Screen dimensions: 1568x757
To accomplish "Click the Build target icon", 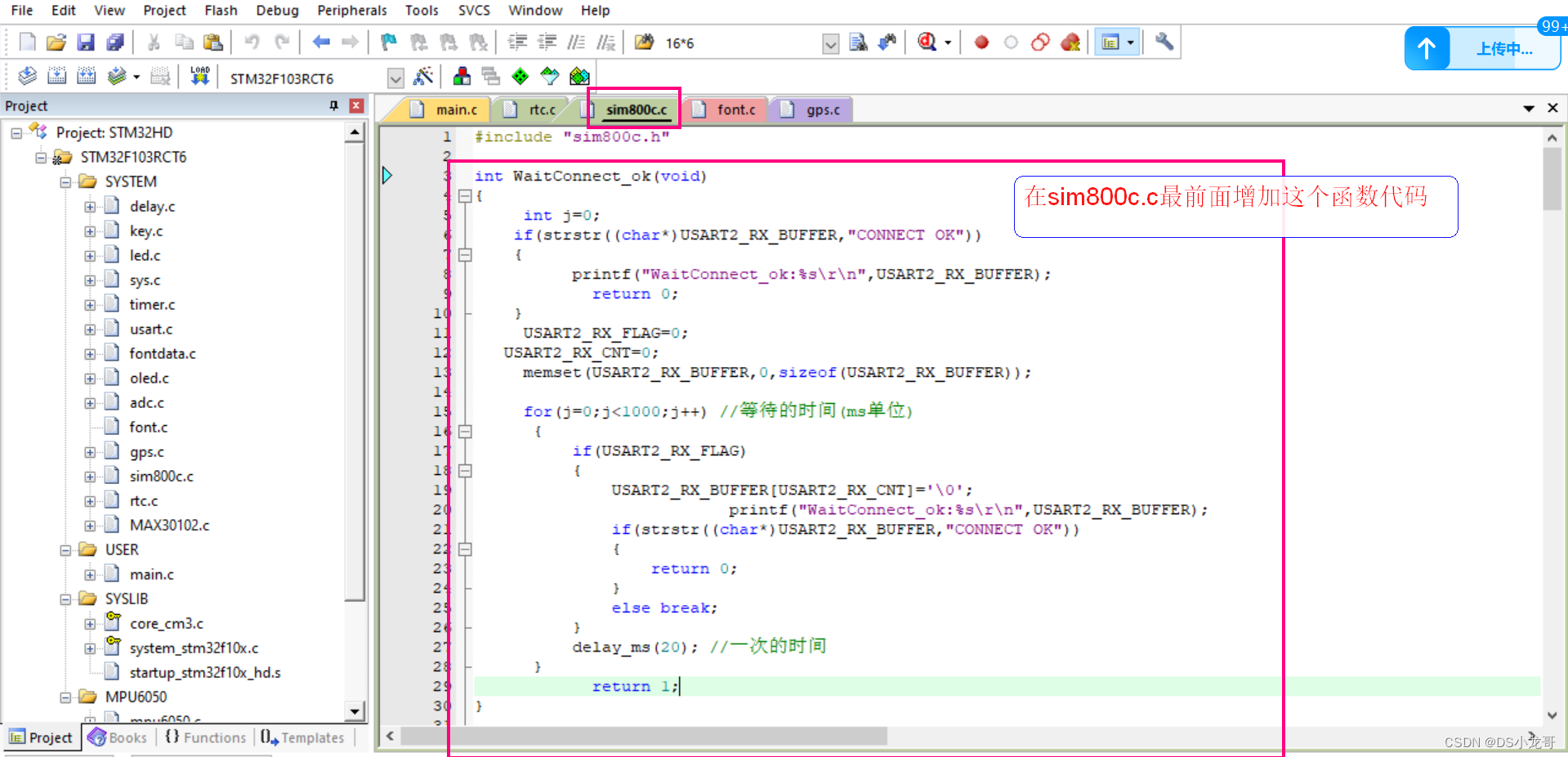I will 56,77.
